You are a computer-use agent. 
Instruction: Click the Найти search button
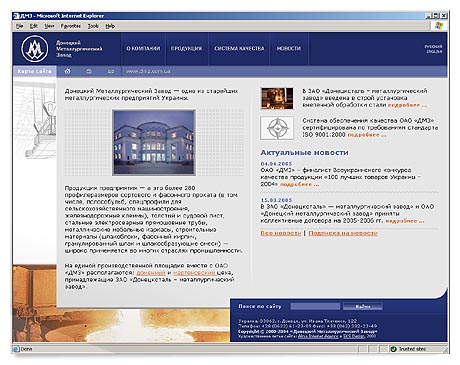[x=363, y=306]
